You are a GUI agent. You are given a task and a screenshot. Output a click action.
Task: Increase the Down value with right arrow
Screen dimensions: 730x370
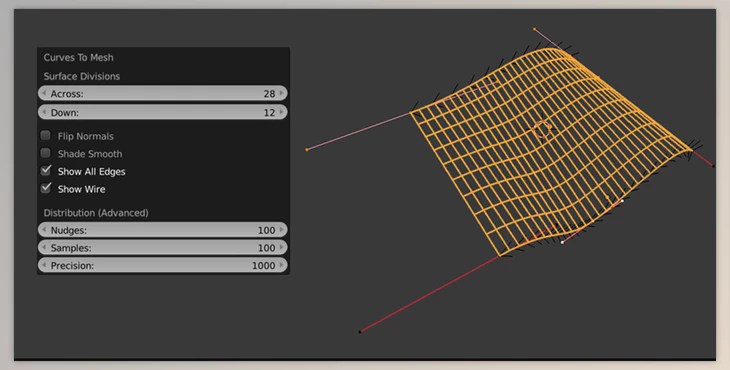click(281, 112)
